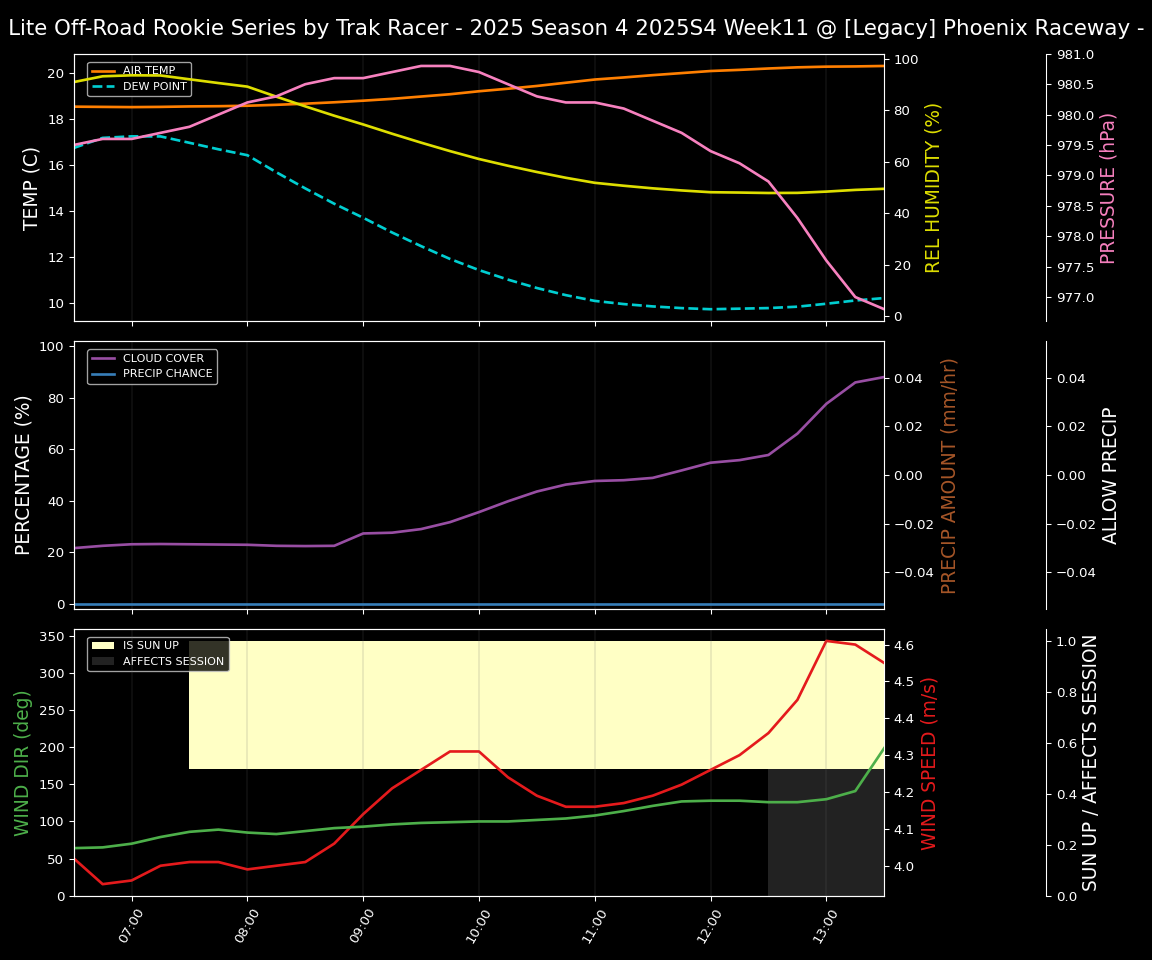Screen dimensions: 1152x960
Task: Click the ALLOW PRECIP axis label
Action: [1110, 475]
